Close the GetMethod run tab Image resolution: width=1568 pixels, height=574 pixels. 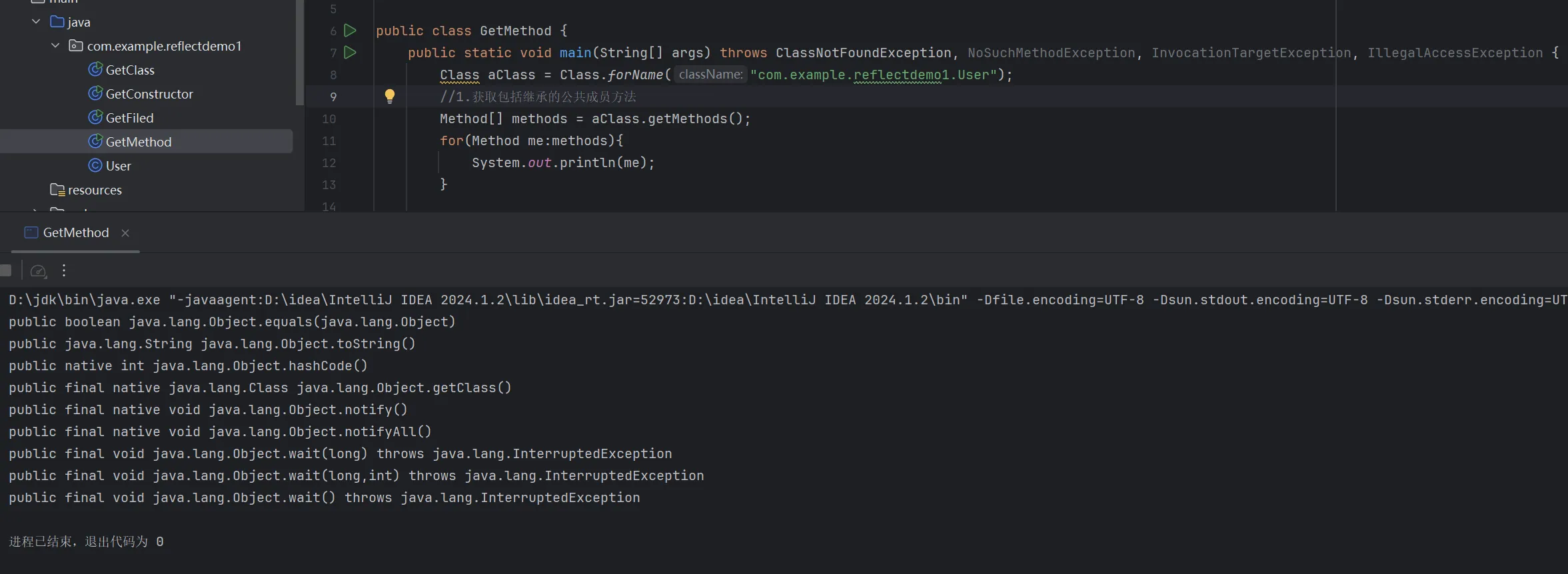[x=125, y=232]
